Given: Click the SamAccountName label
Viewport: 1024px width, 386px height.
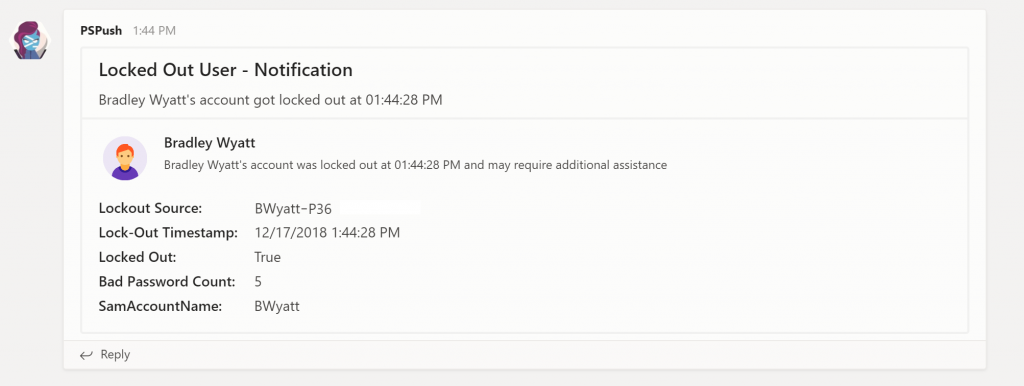Looking at the screenshot, I should [x=161, y=306].
